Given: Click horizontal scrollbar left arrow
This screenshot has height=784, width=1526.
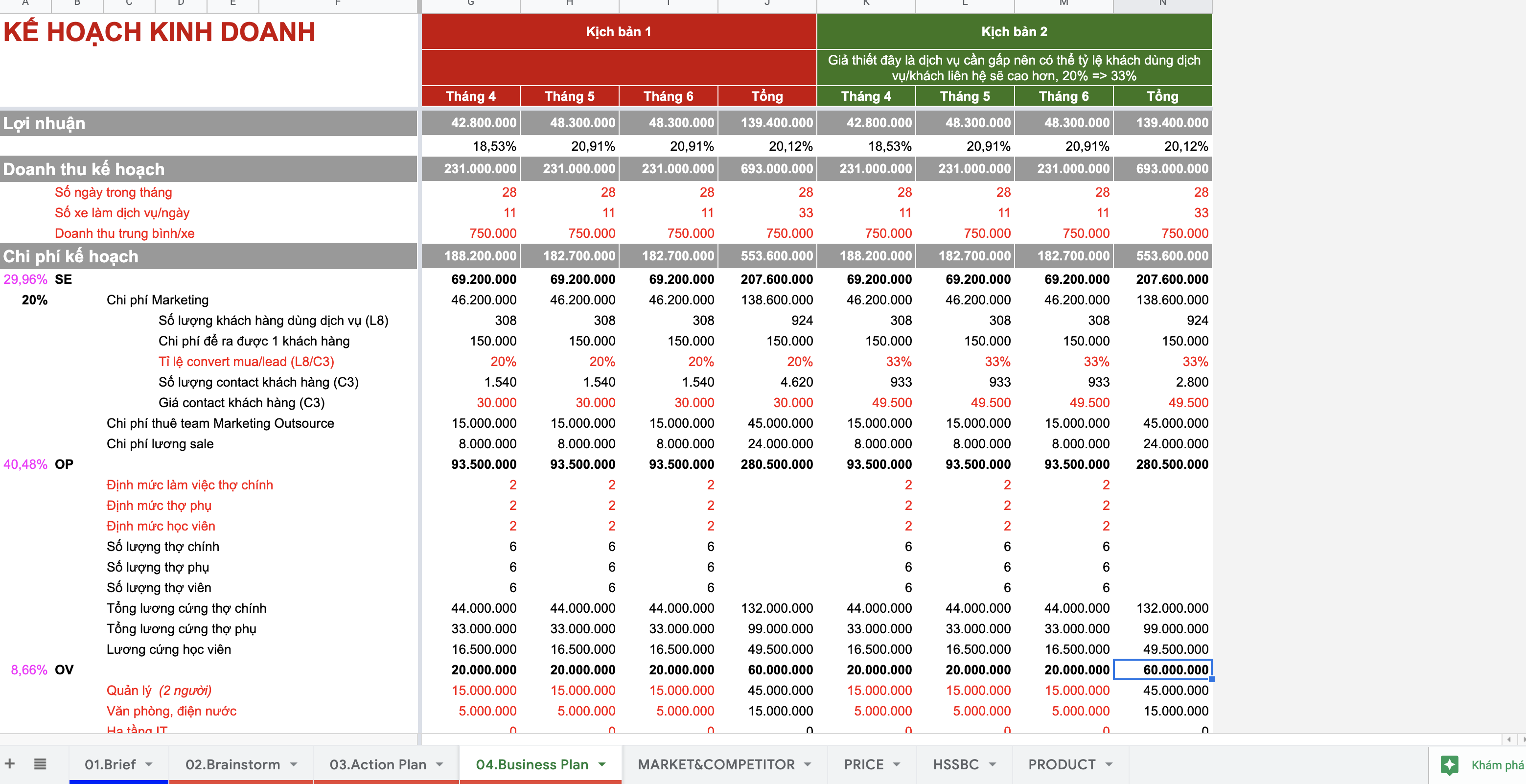Looking at the screenshot, I should (1509, 739).
